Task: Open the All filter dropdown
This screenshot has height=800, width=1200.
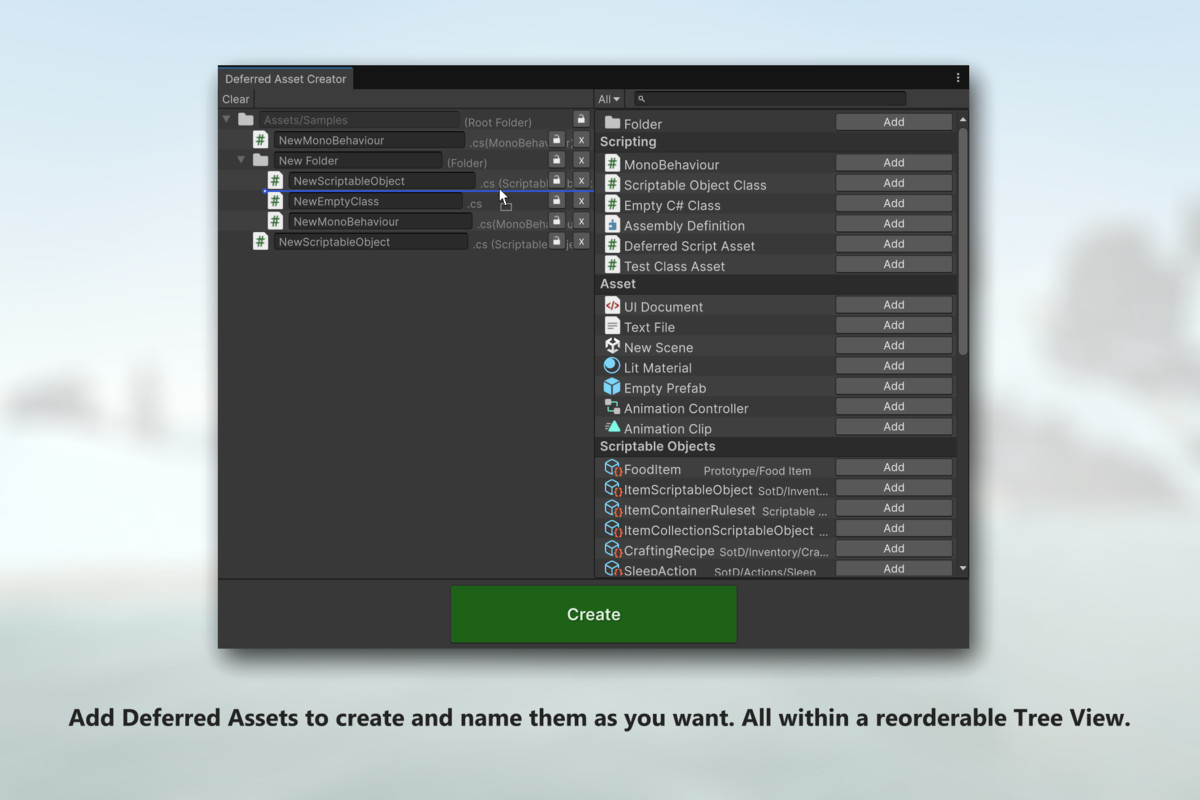Action: click(608, 99)
